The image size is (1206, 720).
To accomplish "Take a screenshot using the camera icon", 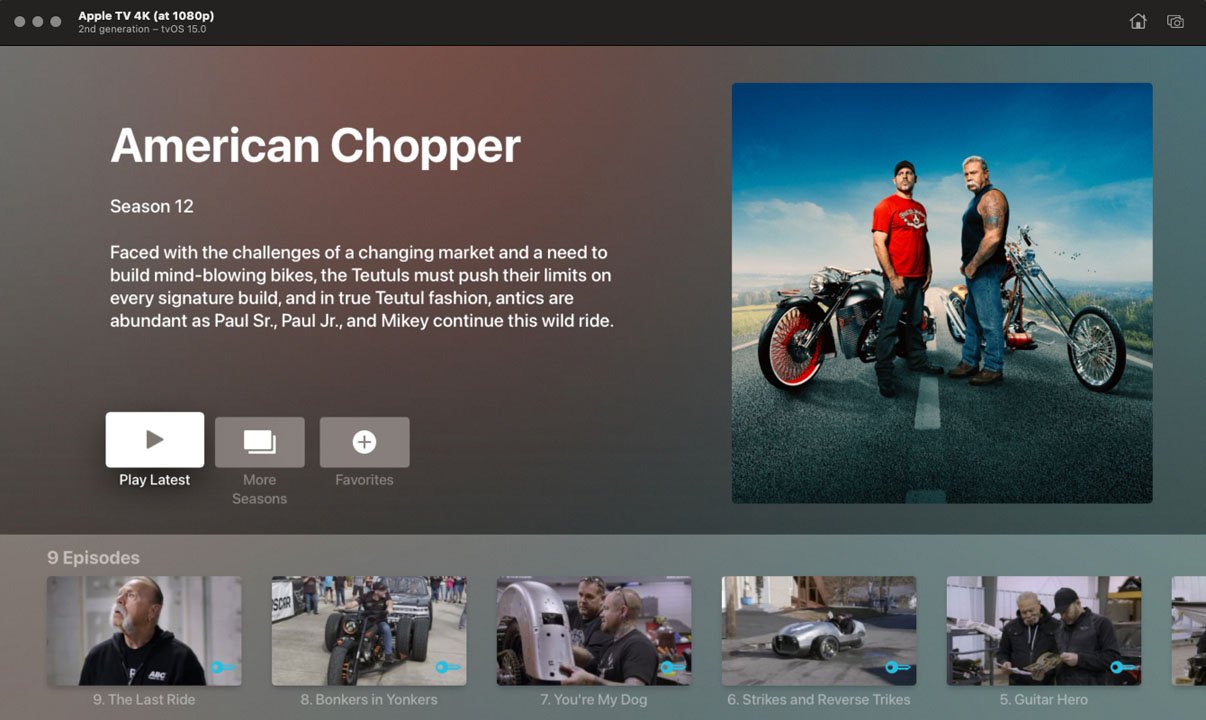I will (x=1175, y=20).
